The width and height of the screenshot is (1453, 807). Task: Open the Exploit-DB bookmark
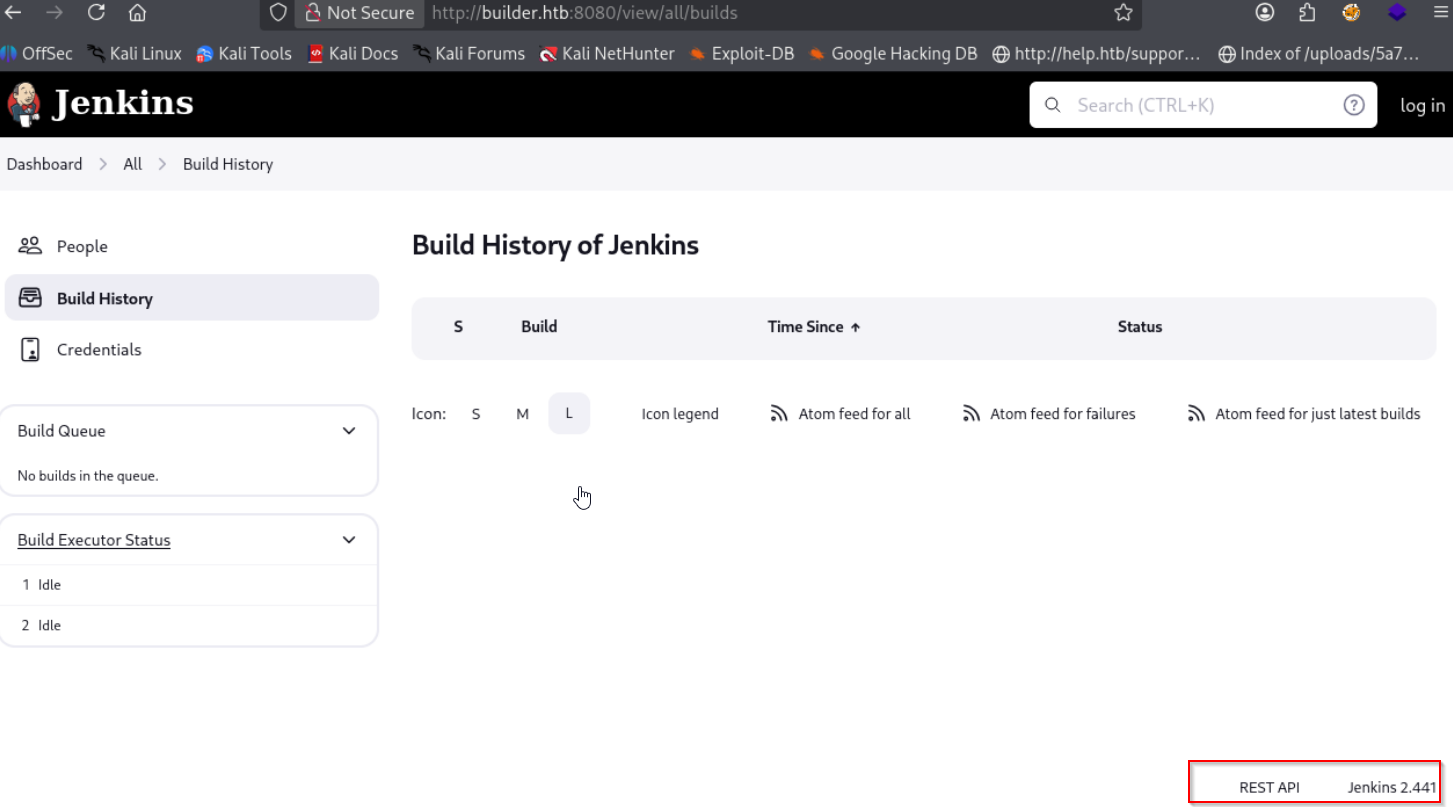752,54
